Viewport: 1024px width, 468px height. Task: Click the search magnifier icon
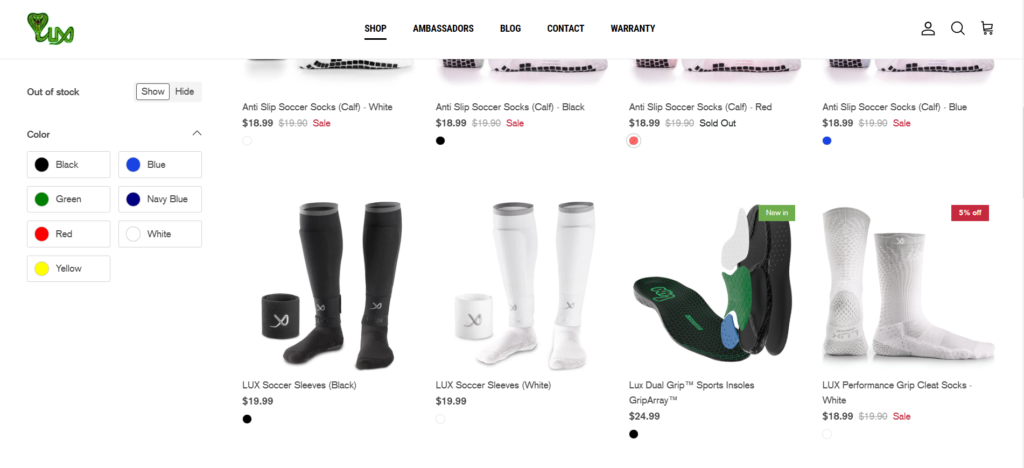point(957,29)
